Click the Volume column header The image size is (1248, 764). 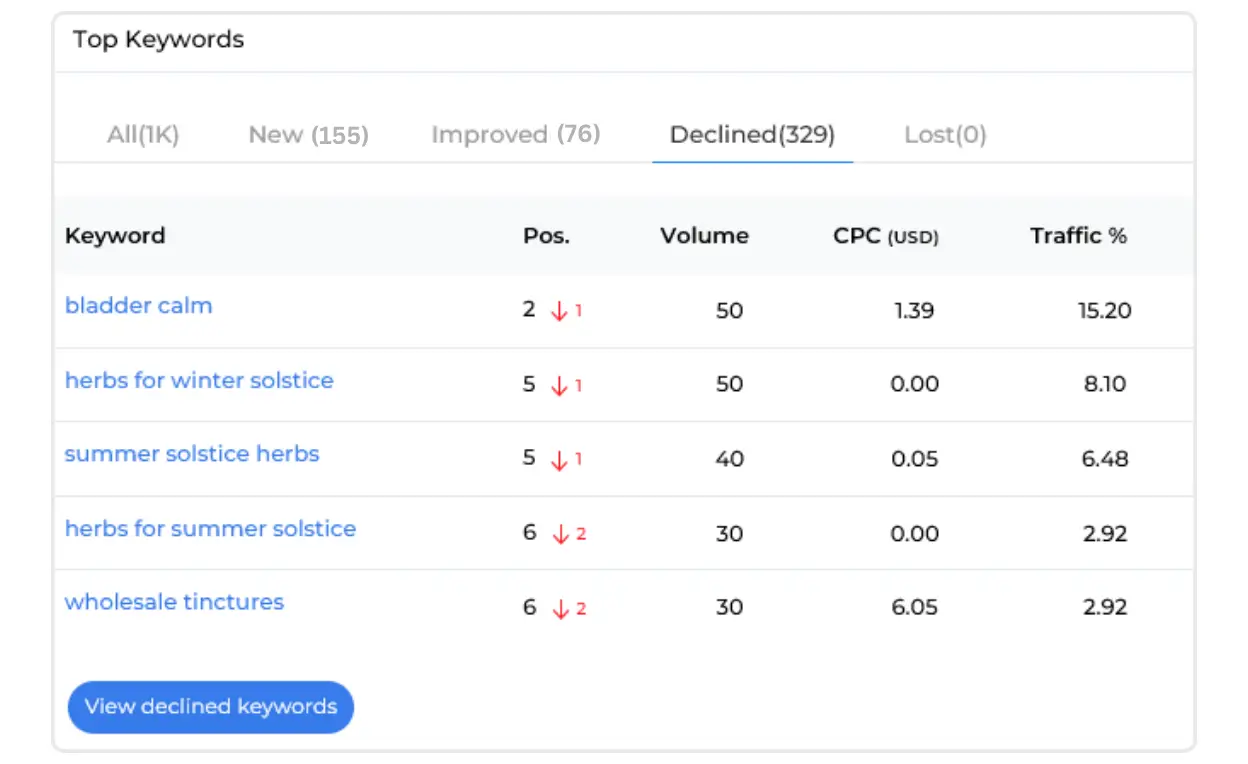(x=704, y=236)
